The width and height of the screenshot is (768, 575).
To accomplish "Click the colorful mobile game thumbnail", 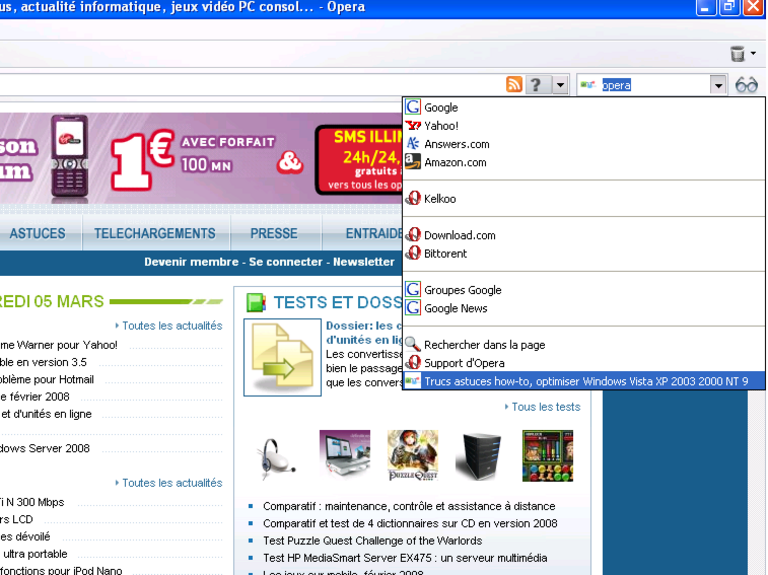I will [x=548, y=456].
